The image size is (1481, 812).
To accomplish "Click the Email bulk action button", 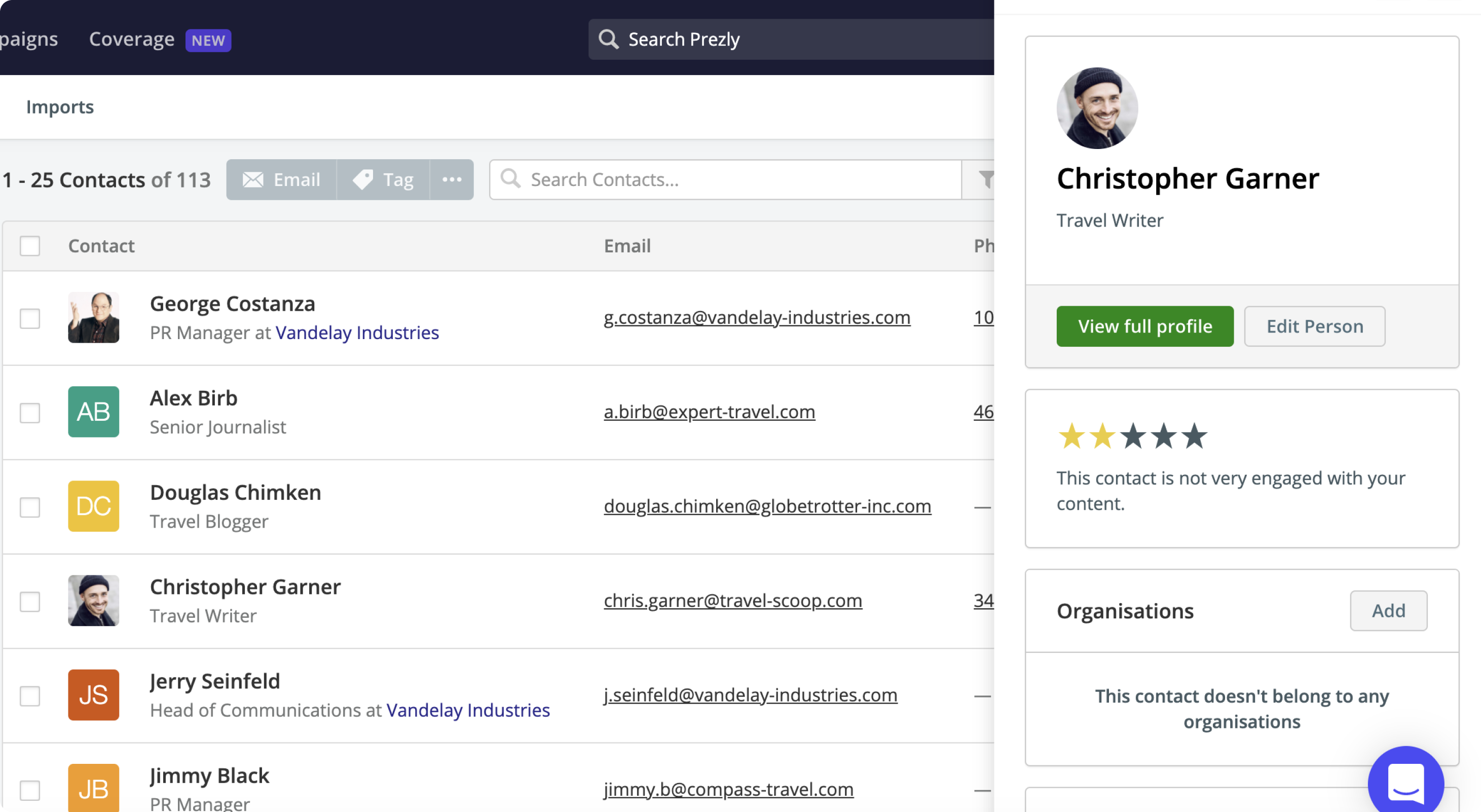I will pyautogui.click(x=281, y=180).
